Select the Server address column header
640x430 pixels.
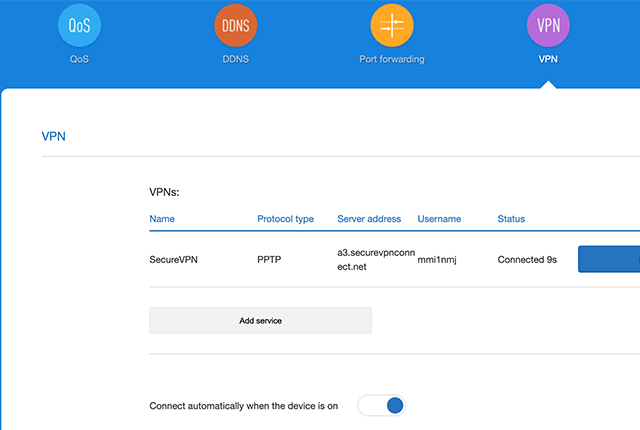pos(369,219)
